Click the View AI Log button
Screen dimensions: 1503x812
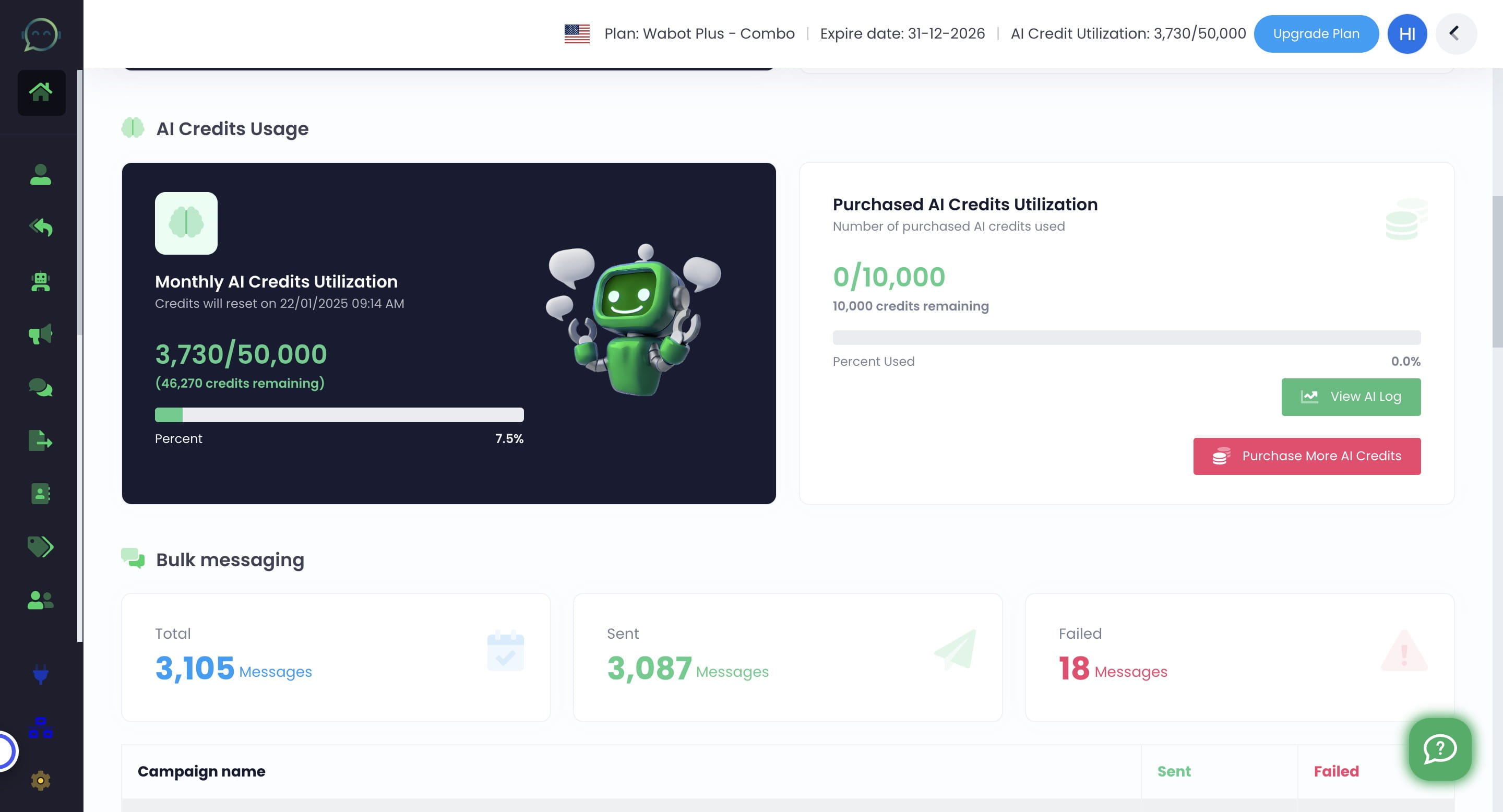[x=1350, y=397]
